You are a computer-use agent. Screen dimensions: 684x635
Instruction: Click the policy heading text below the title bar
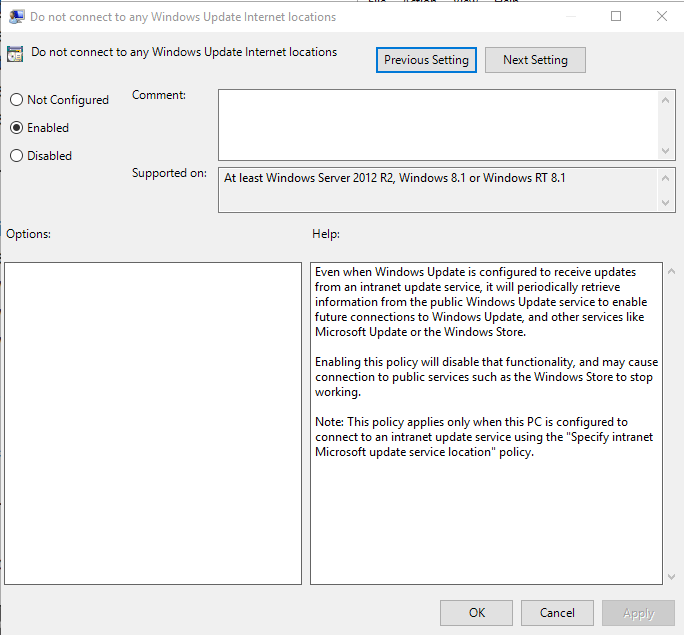pyautogui.click(x=184, y=52)
